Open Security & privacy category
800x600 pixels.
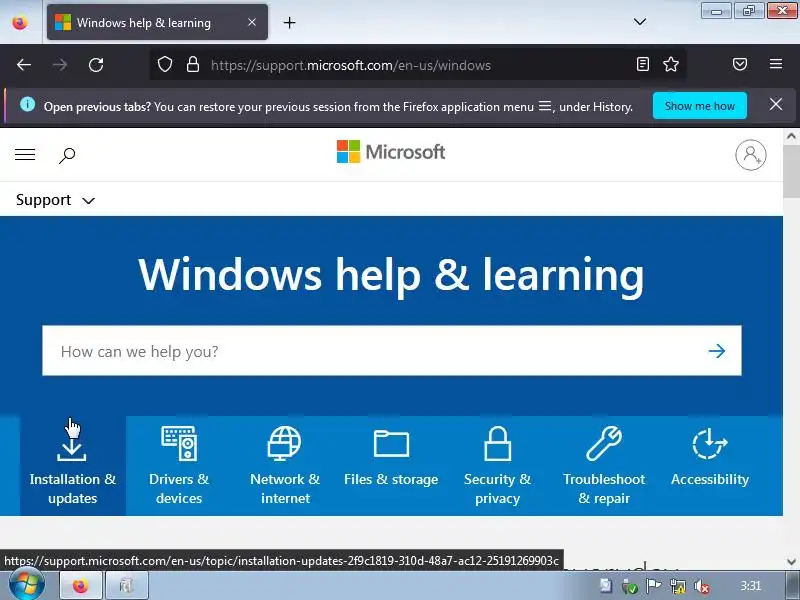coord(497,465)
